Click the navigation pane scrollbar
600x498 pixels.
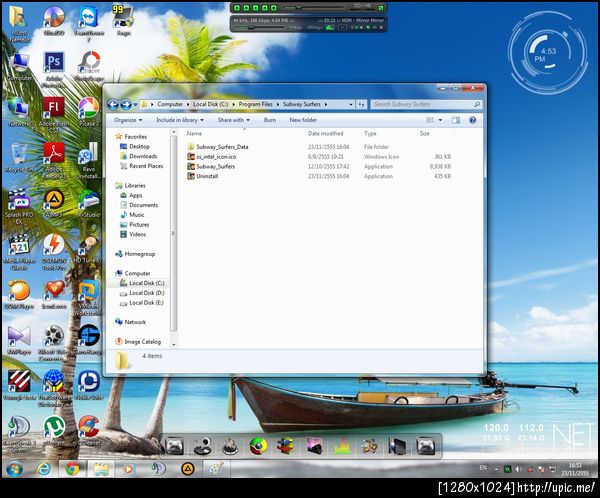tap(173, 233)
